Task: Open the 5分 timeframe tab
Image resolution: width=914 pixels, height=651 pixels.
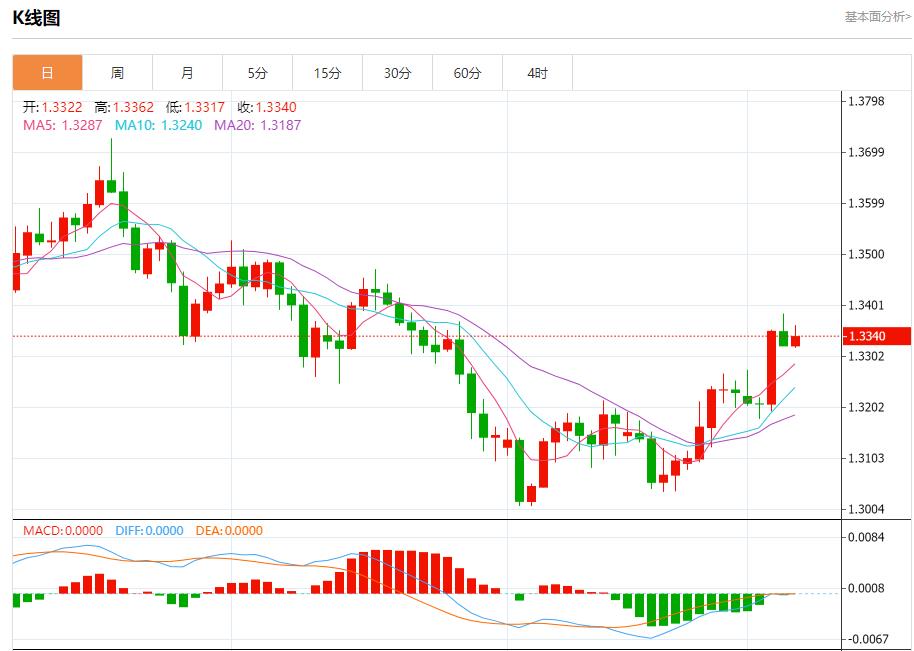Action: tap(257, 73)
